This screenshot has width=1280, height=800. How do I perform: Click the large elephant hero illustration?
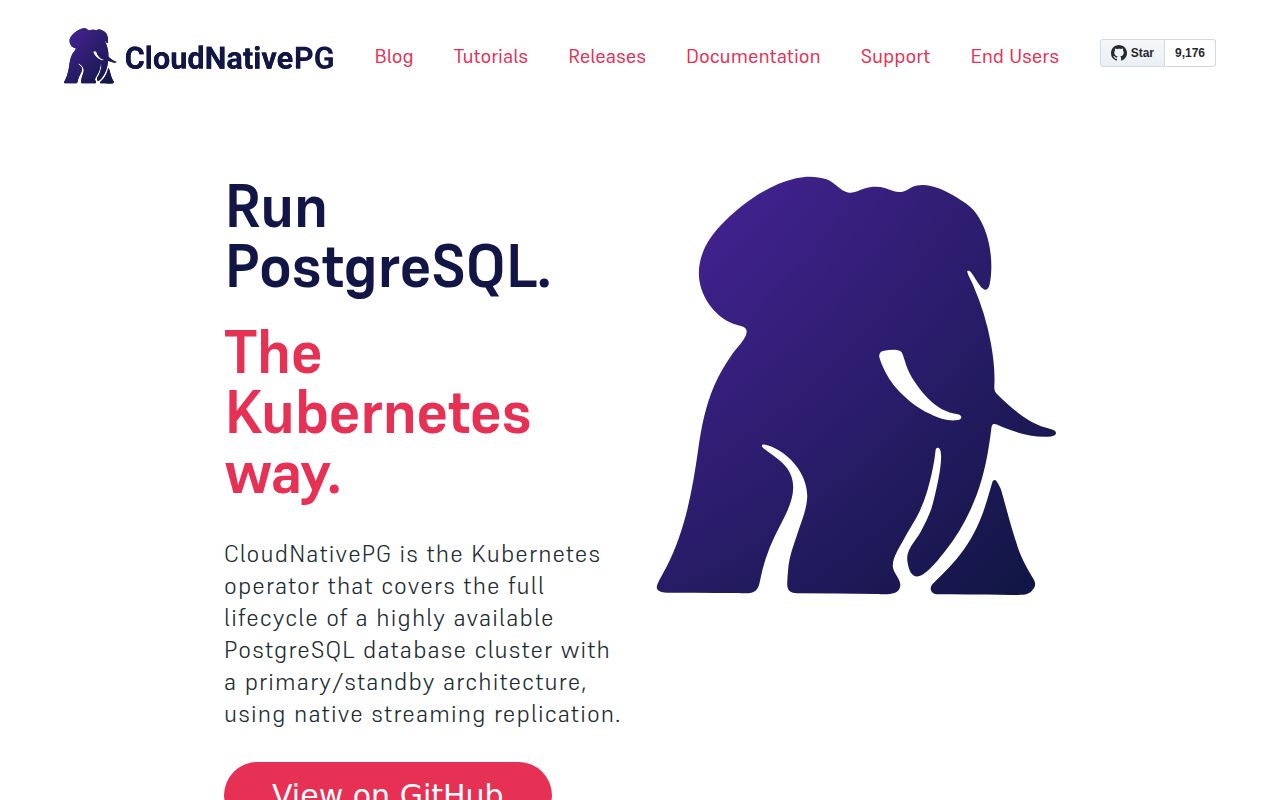click(x=856, y=386)
